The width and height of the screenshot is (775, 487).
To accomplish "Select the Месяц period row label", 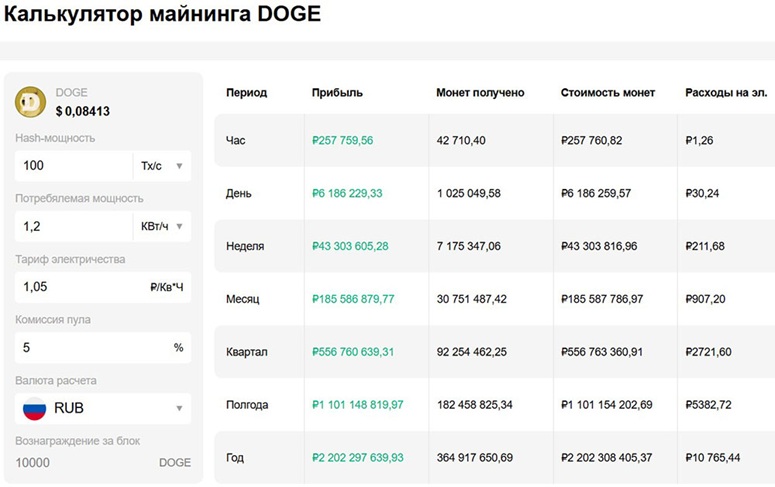I will click(242, 299).
